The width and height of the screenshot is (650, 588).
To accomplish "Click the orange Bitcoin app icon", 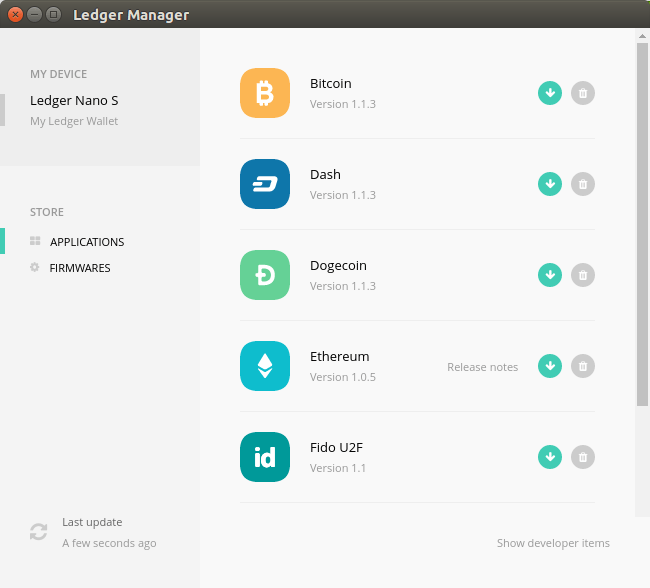I will click(x=264, y=93).
